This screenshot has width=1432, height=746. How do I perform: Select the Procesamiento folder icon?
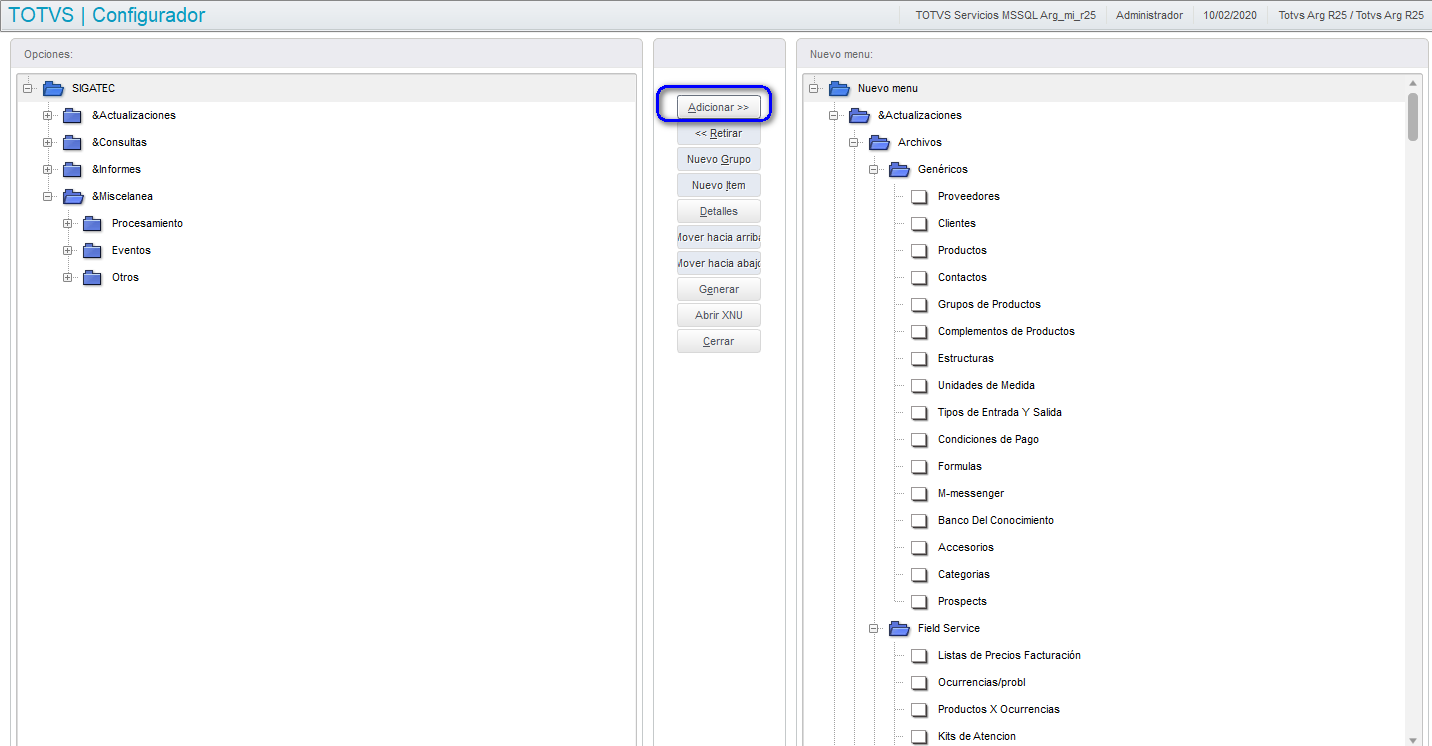[92, 224]
